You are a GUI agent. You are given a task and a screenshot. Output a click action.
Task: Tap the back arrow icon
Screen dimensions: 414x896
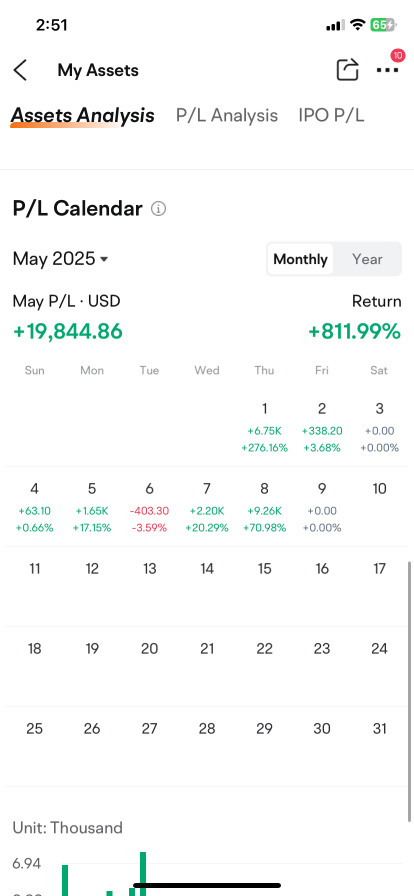[20, 70]
